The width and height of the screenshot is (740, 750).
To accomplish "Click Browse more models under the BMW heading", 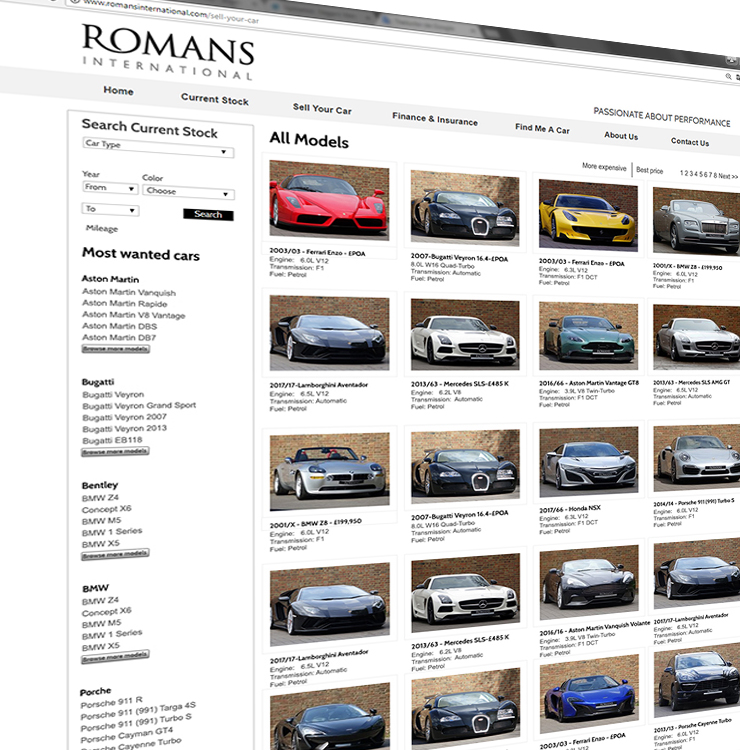I will (115, 657).
